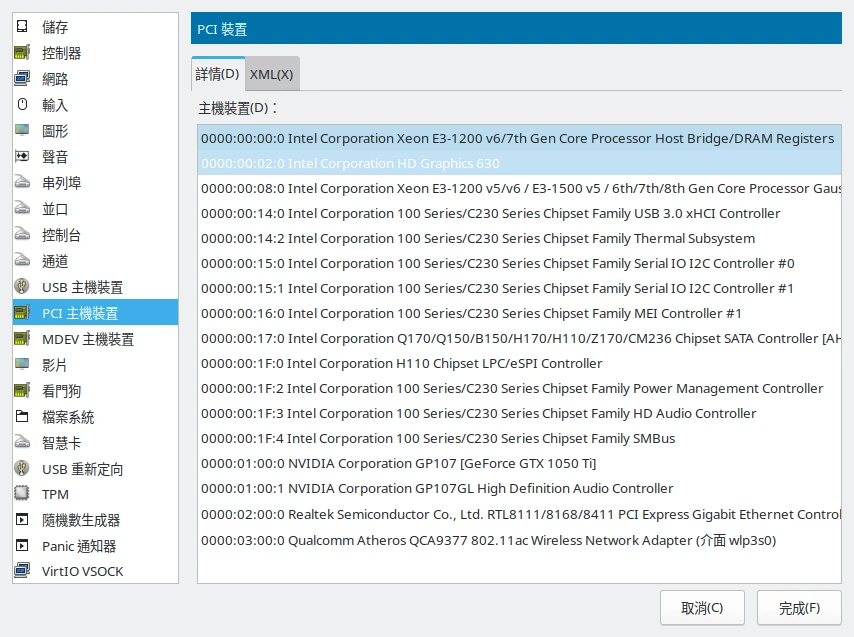Select Qualcomm Atheros QCA9377 wireless adapter

point(488,541)
